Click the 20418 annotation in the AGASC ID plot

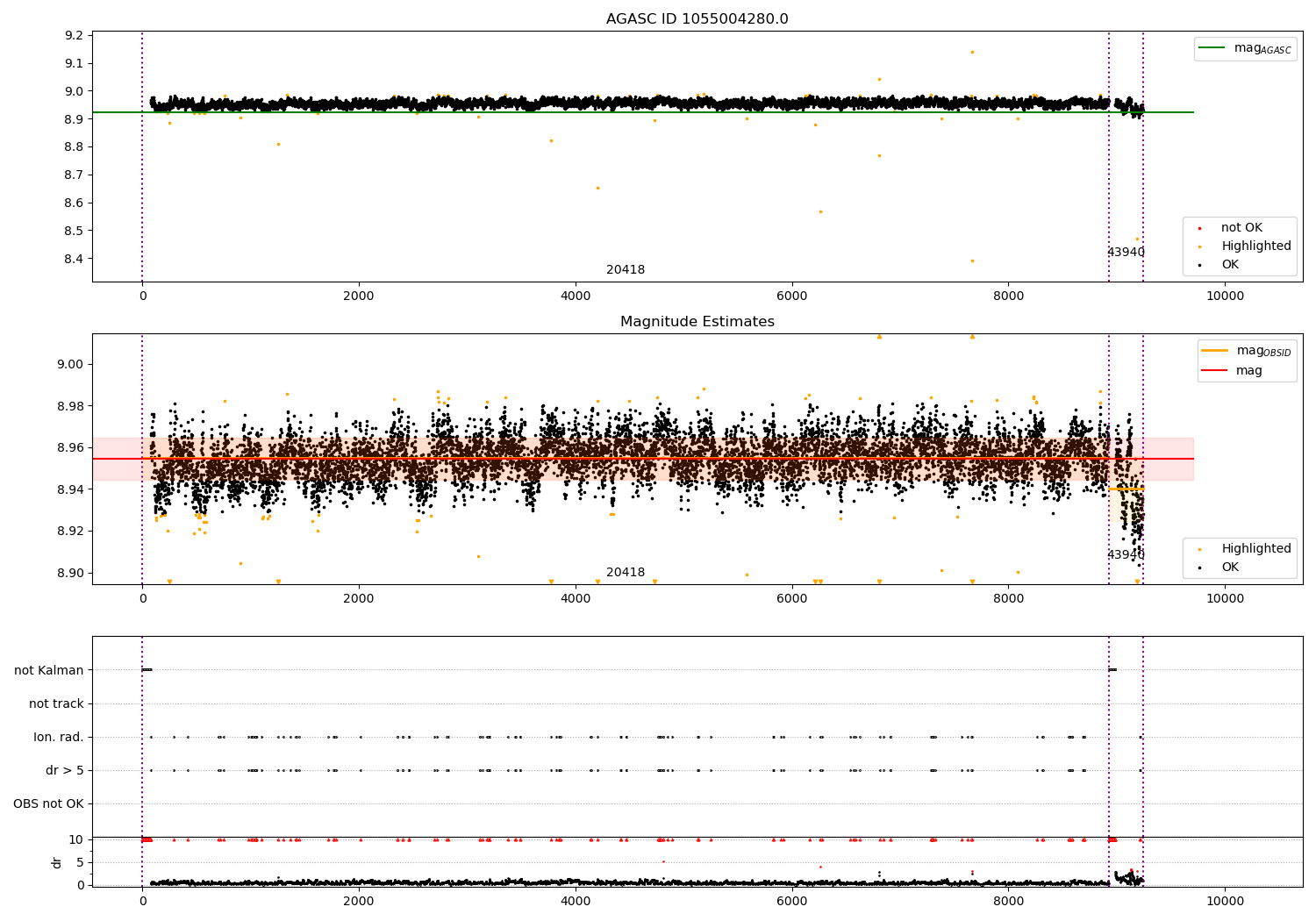tap(626, 270)
